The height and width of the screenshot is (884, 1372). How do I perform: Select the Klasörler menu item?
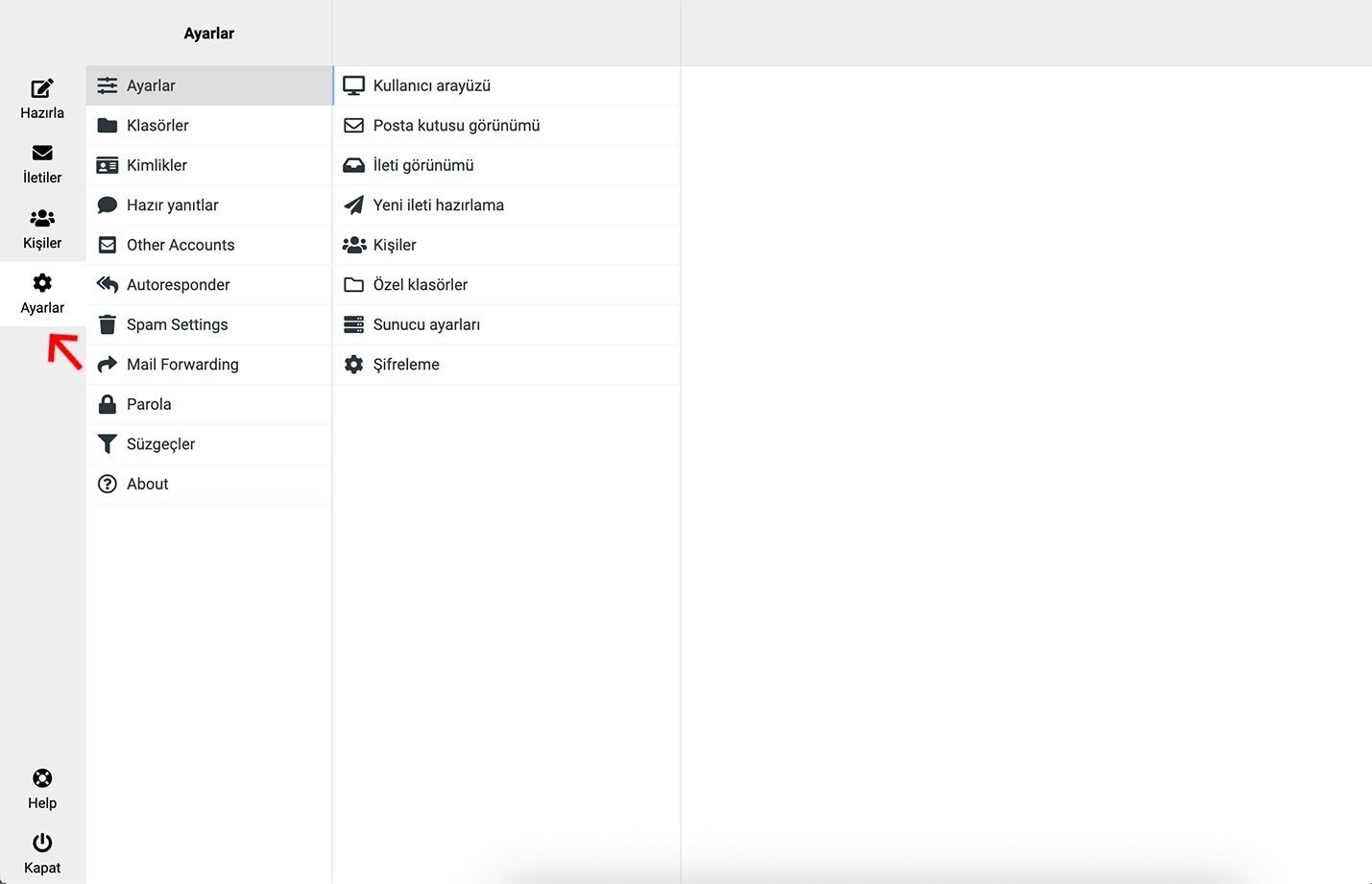(157, 126)
